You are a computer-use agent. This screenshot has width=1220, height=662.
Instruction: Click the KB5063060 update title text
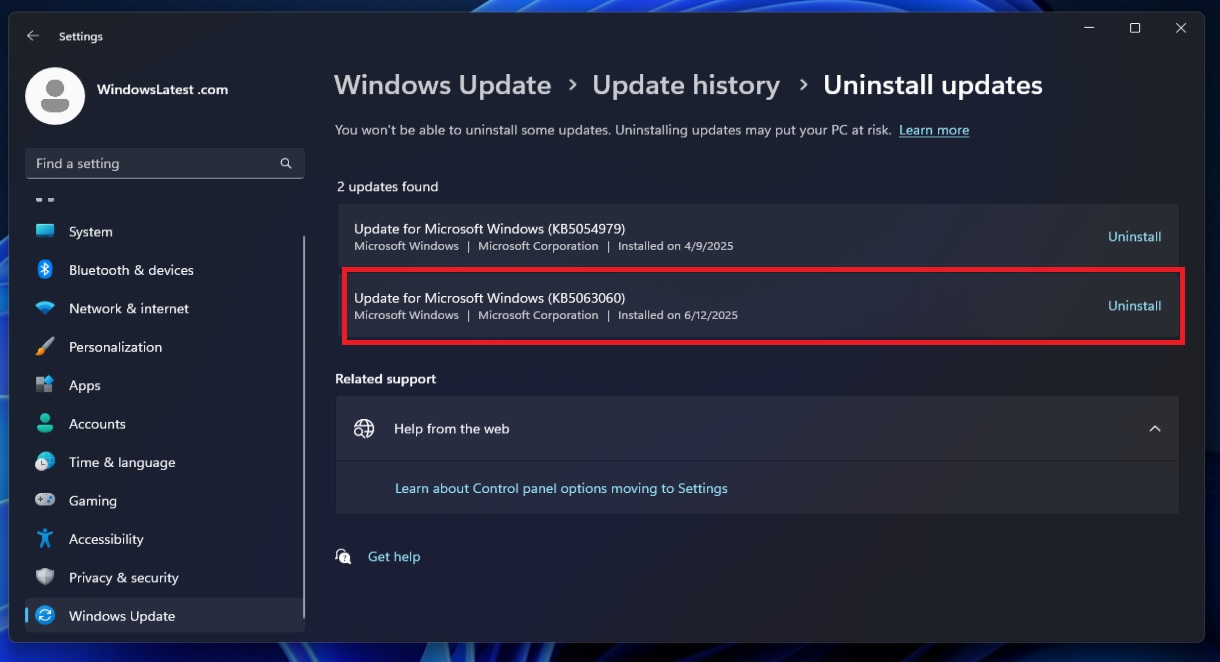pos(490,297)
